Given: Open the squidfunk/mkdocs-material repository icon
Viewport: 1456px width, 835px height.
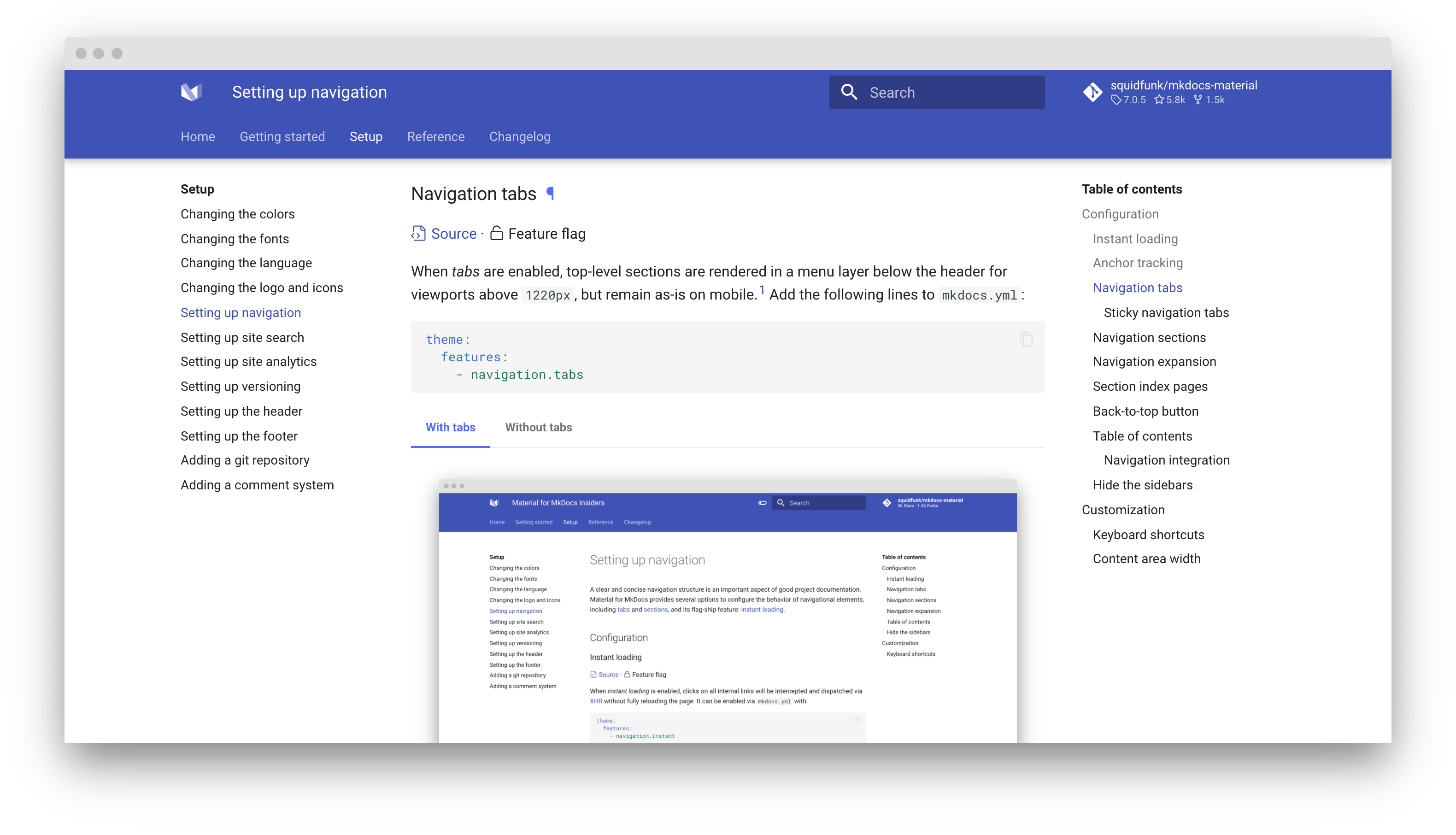Looking at the screenshot, I should [1092, 92].
